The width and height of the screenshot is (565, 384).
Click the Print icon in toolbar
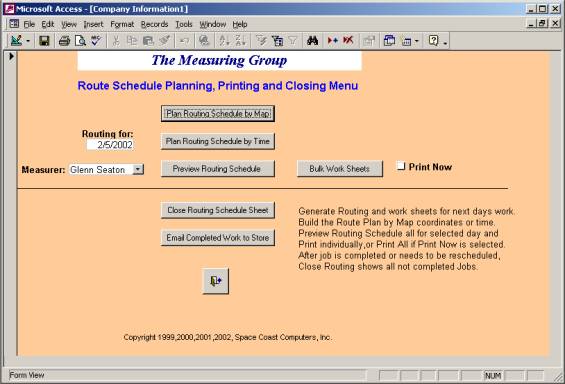pos(64,41)
